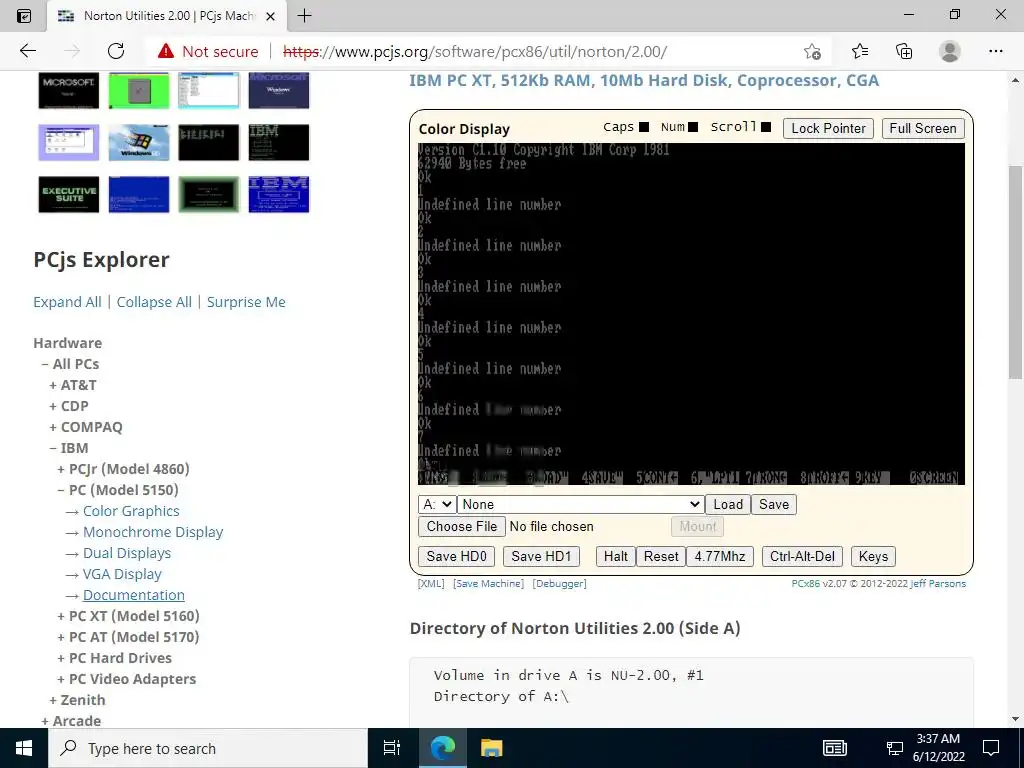Screen dimensions: 1024x768
Task: Add this page to favorites star icon
Action: [812, 51]
